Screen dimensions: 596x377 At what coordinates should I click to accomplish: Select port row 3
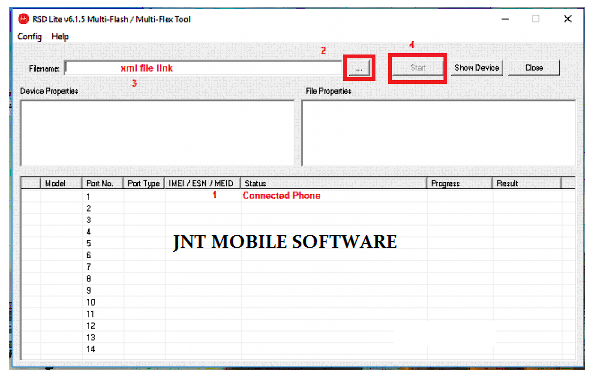(298, 220)
